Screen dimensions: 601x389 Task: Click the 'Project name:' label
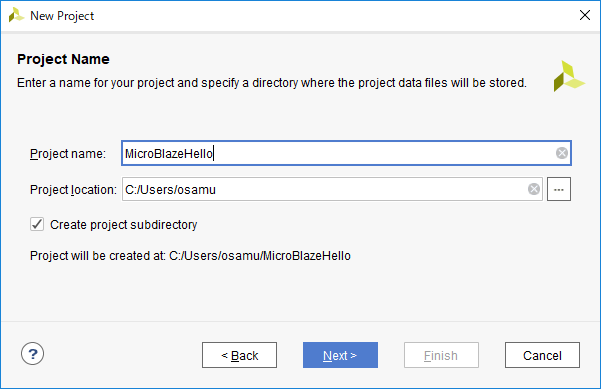pyautogui.click(x=68, y=154)
